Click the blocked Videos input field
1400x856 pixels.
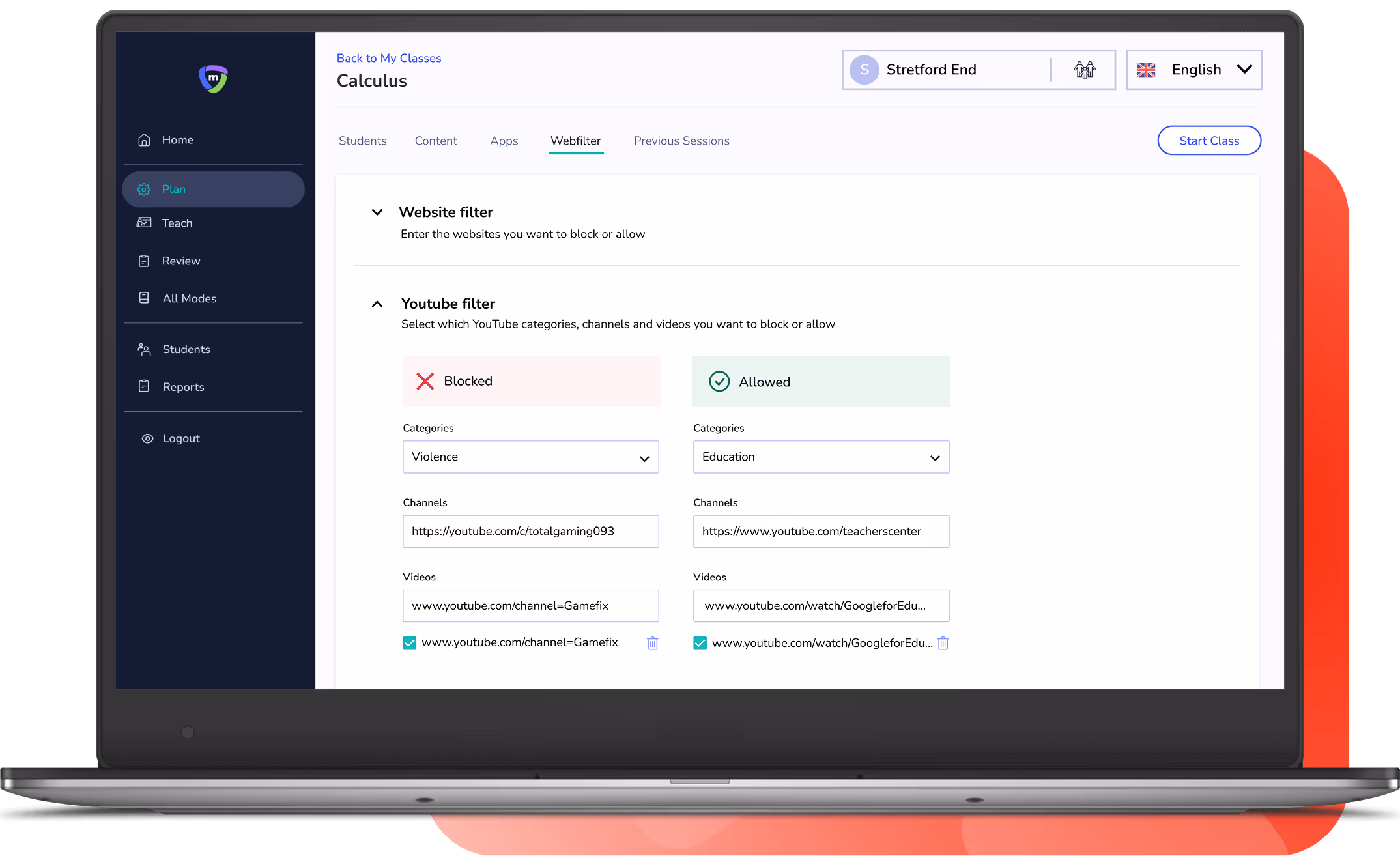(530, 606)
